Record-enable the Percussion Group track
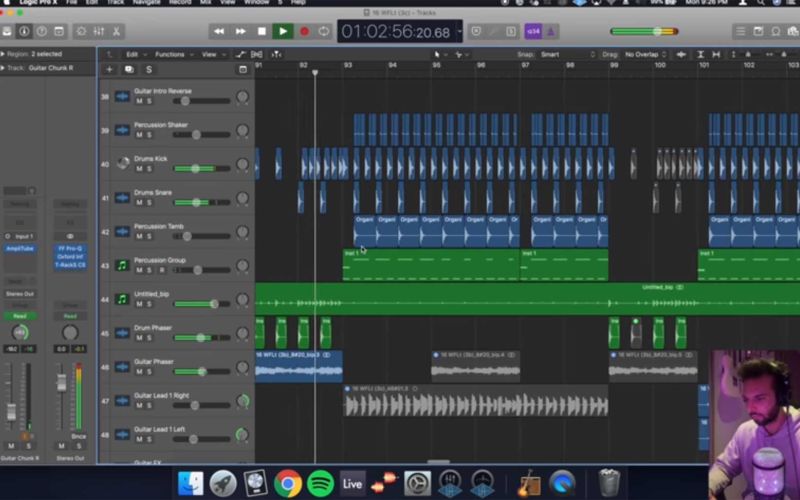800x500 pixels. 161,270
